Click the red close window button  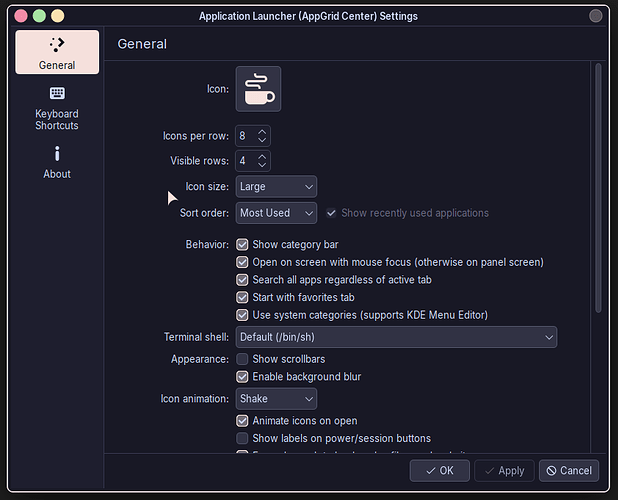point(21,16)
